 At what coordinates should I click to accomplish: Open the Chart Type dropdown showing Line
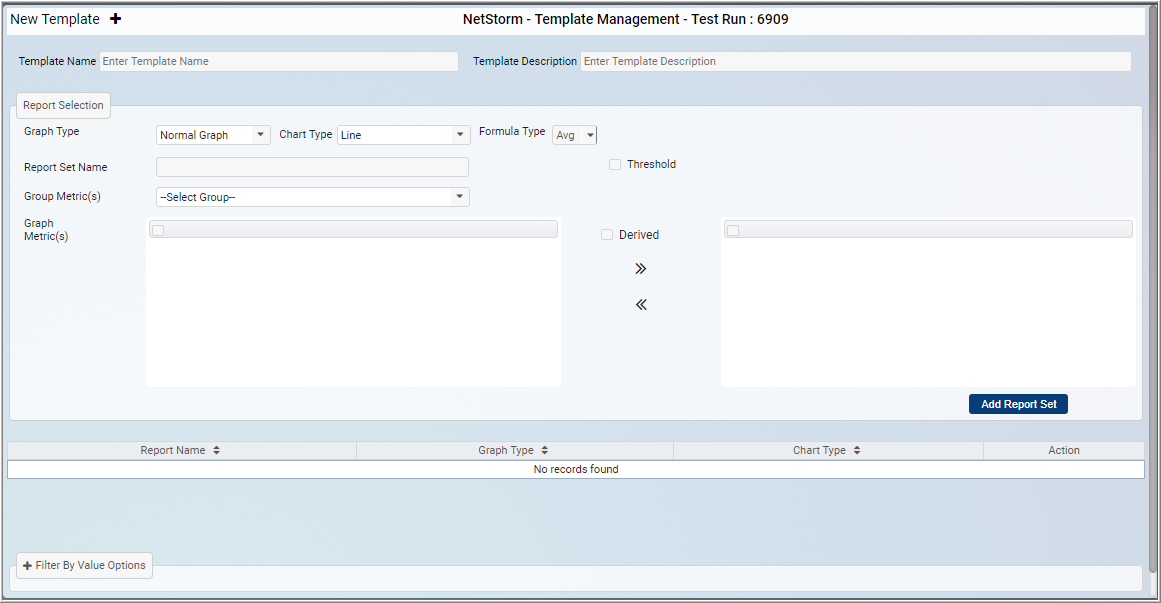(404, 135)
